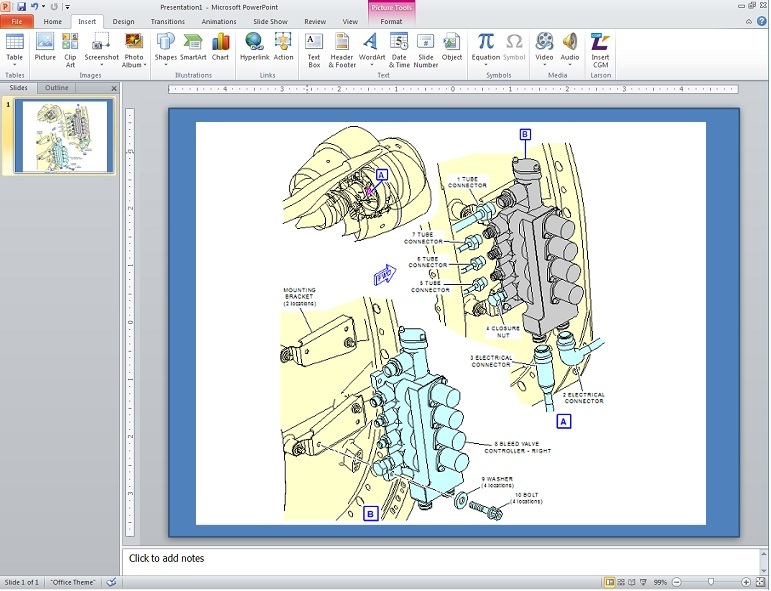Screen dimensions: 771x591
Task: Open the Outline pane tab
Action: coord(57,88)
